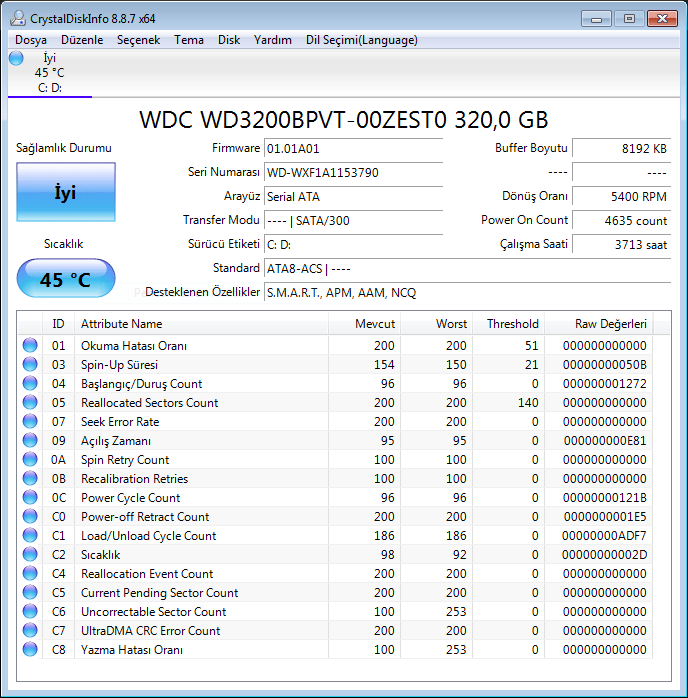Click the Arayüz field Serial ATA

[x=353, y=196]
